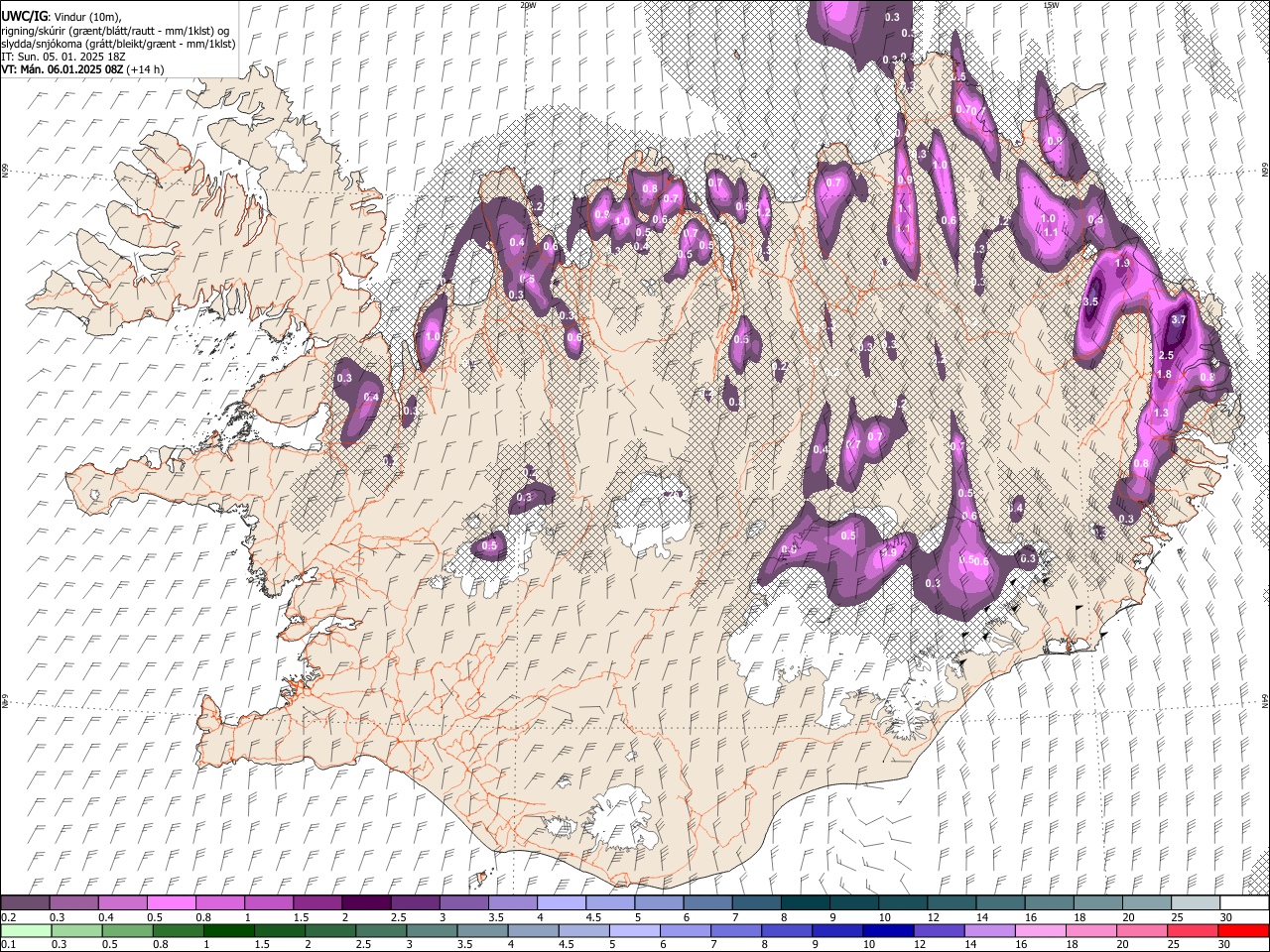Click the 3.5 precipitation value on the map
This screenshot has height=952, width=1270.
[1091, 301]
